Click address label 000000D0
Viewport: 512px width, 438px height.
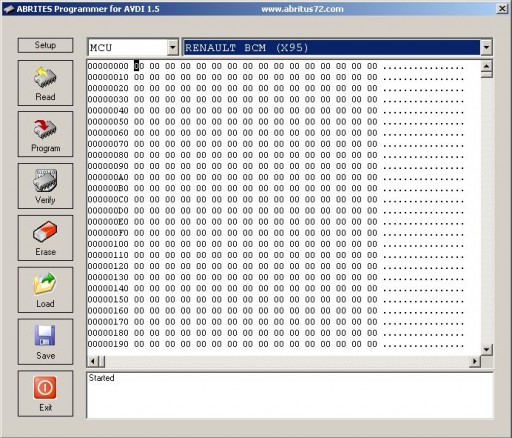tap(108, 211)
